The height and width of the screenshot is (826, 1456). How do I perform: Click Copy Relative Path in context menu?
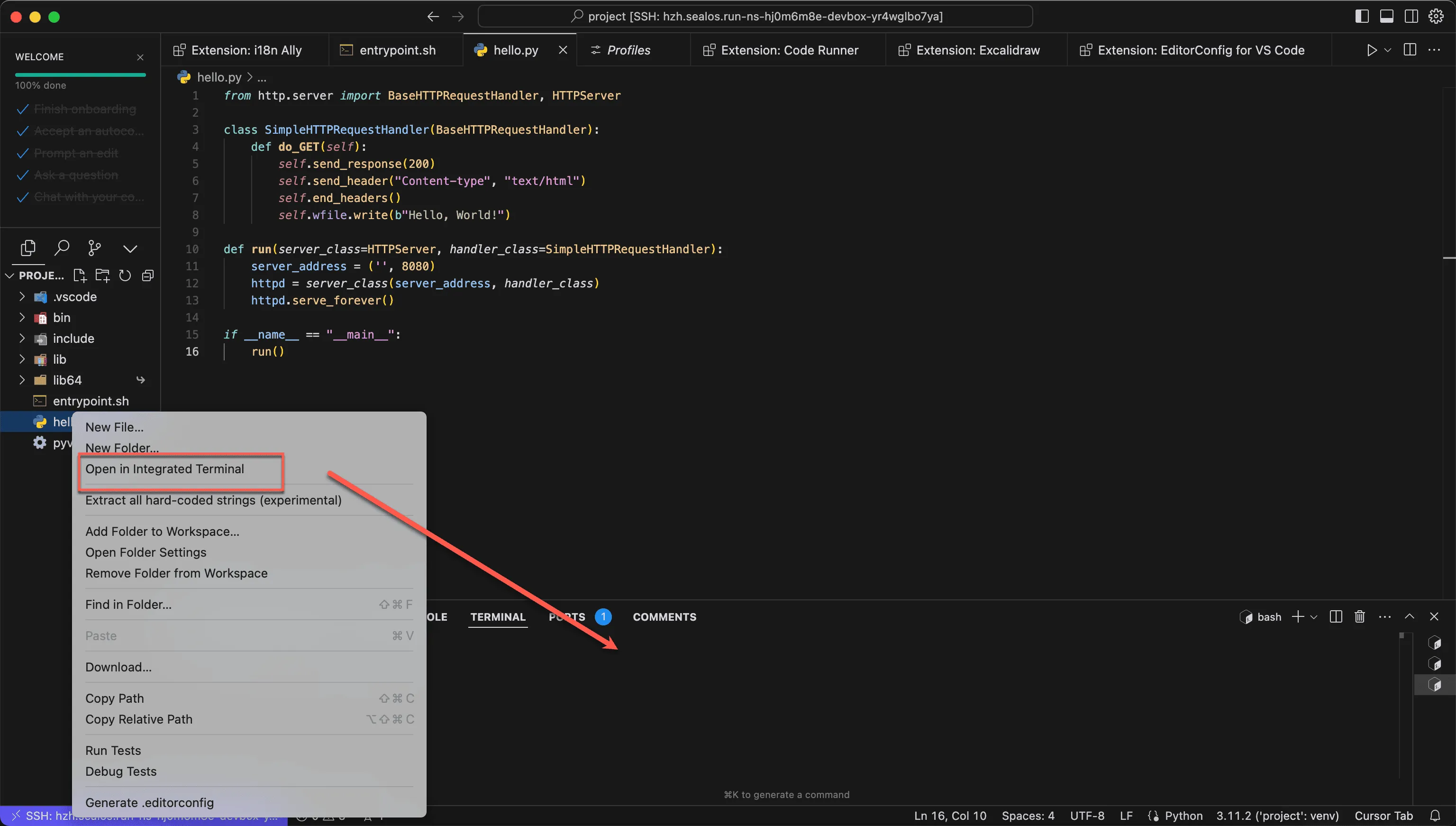(x=139, y=719)
